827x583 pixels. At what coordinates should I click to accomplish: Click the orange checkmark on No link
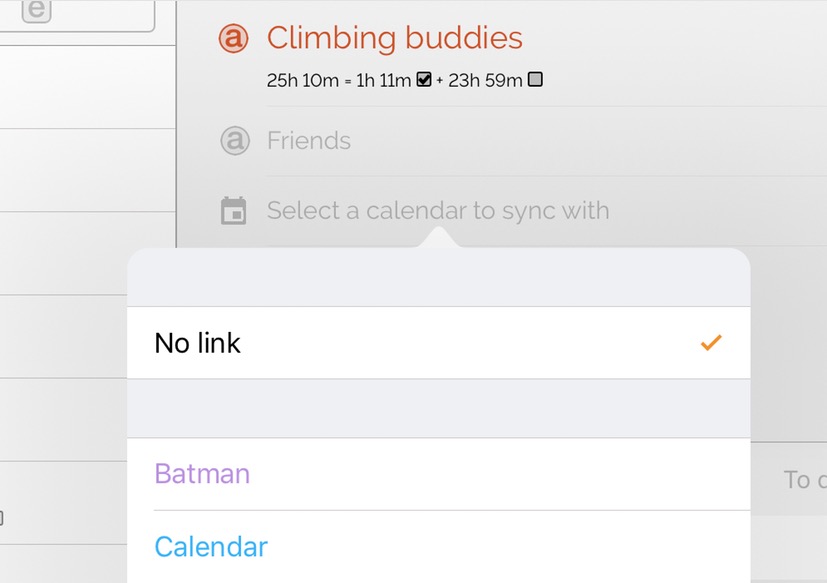tap(711, 343)
